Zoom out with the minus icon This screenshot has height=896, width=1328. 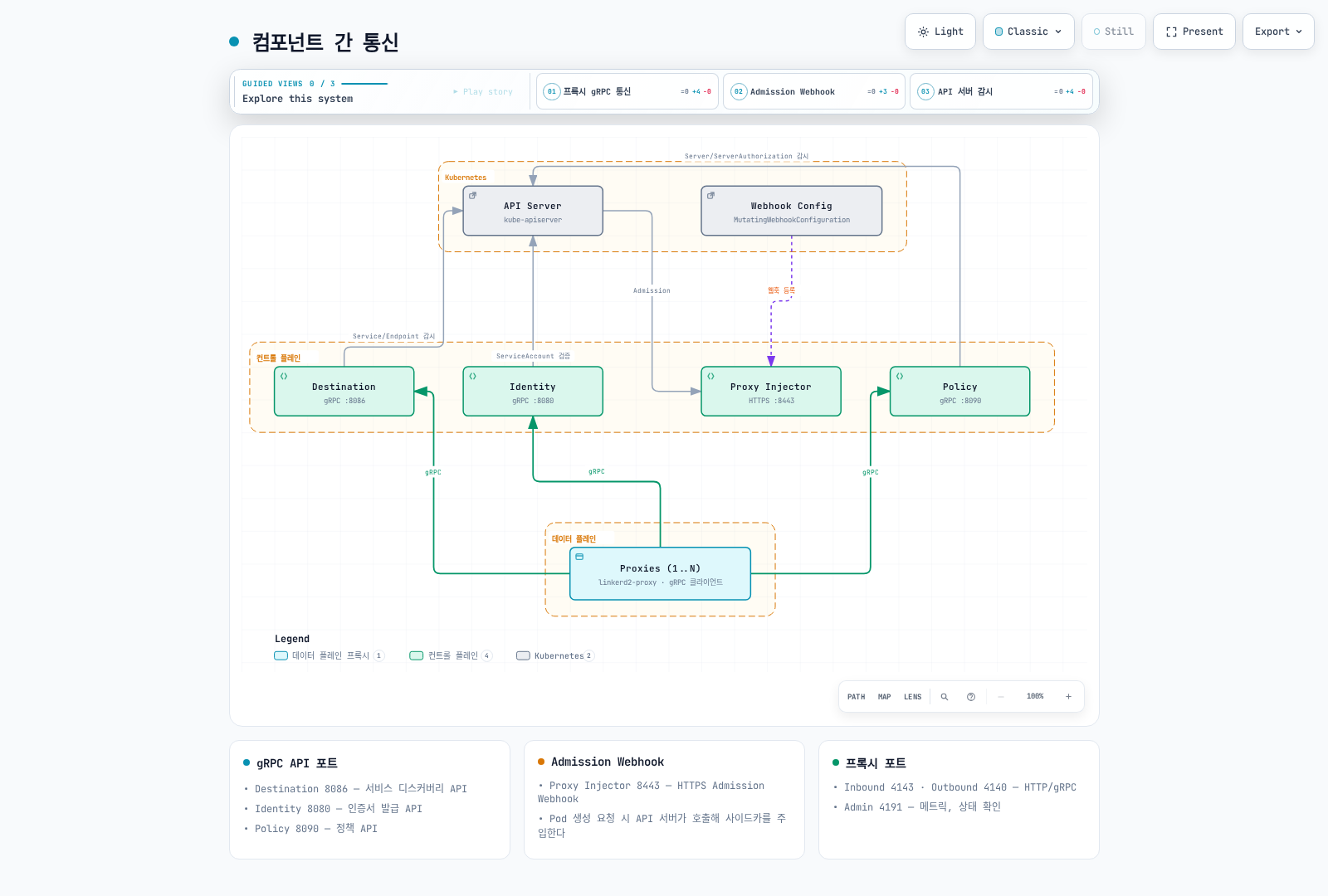coord(1001,697)
